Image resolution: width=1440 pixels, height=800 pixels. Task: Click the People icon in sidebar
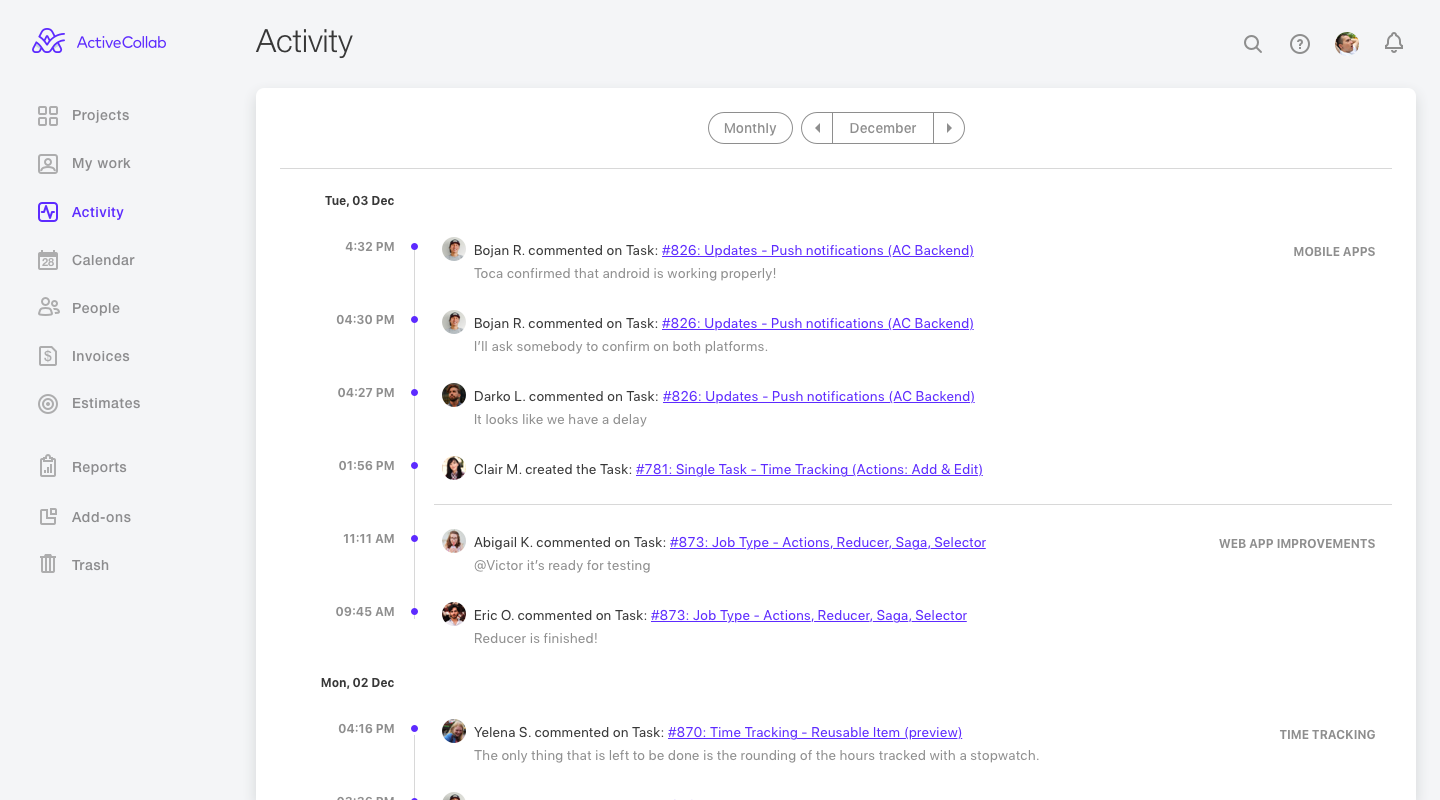48,307
